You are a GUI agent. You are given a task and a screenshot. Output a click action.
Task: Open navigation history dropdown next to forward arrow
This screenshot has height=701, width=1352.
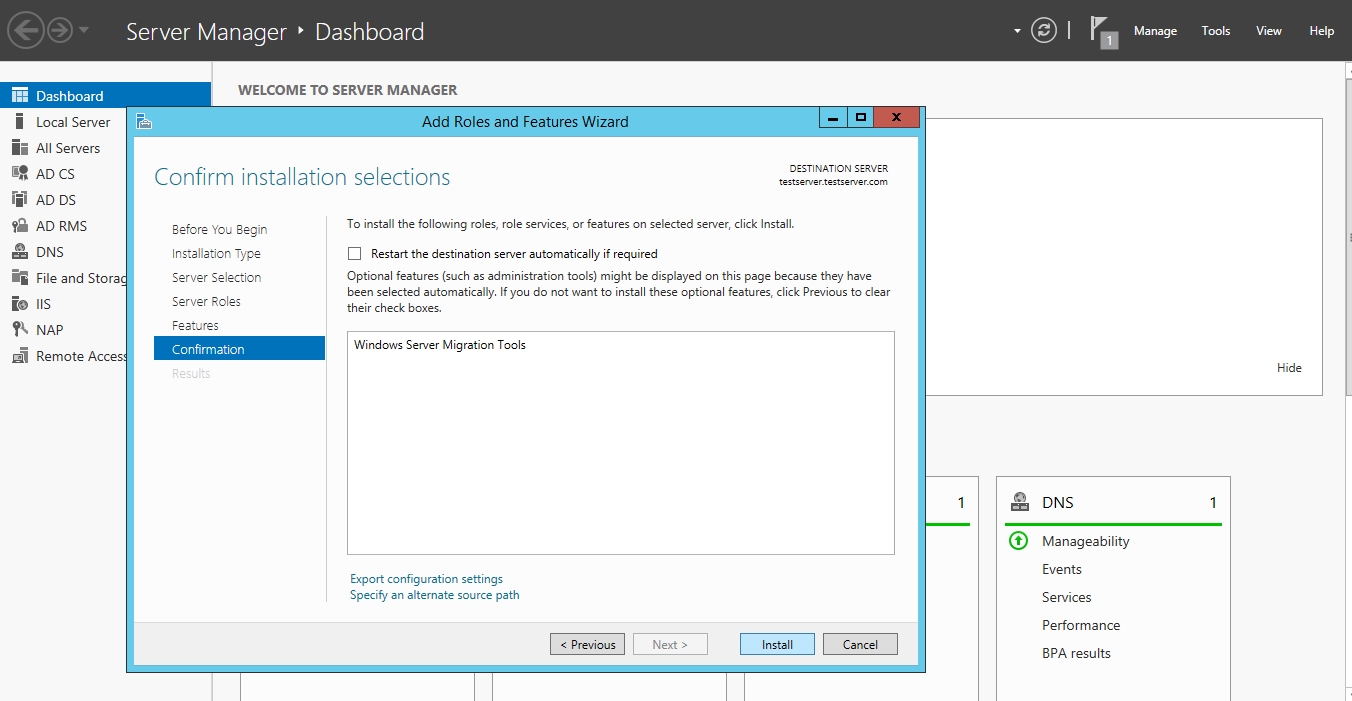(84, 30)
